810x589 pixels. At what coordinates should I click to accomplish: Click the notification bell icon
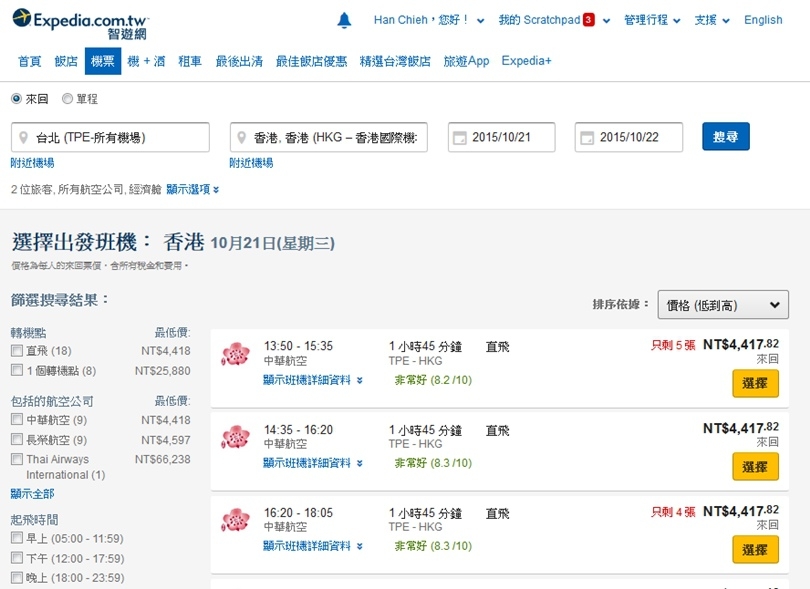point(345,20)
